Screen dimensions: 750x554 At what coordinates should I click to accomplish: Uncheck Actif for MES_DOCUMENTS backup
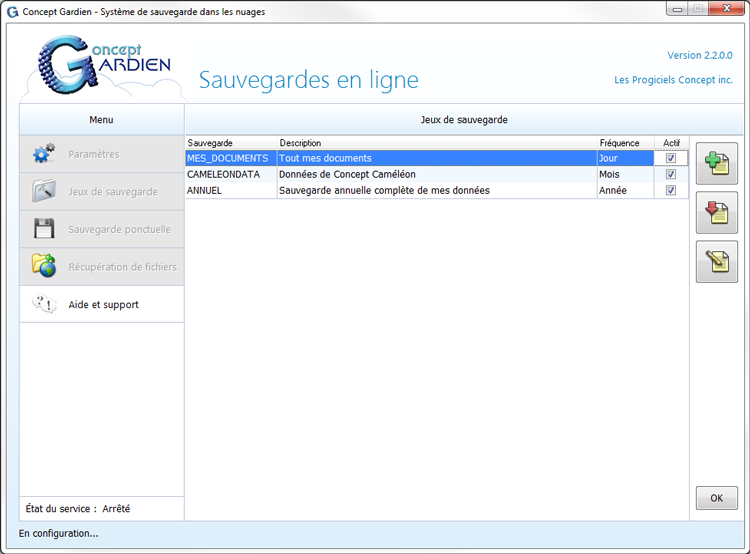(671, 158)
